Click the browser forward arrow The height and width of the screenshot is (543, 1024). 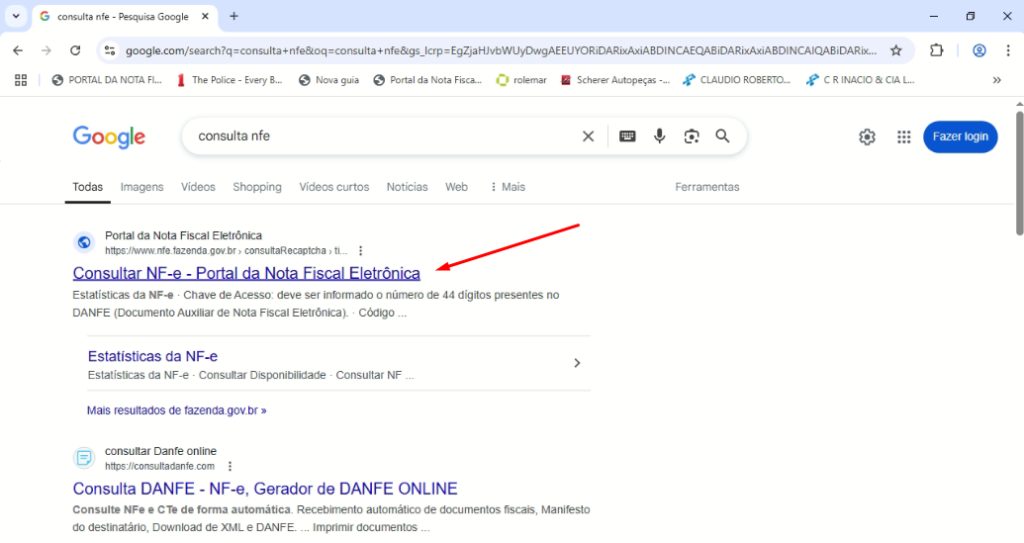pos(46,50)
